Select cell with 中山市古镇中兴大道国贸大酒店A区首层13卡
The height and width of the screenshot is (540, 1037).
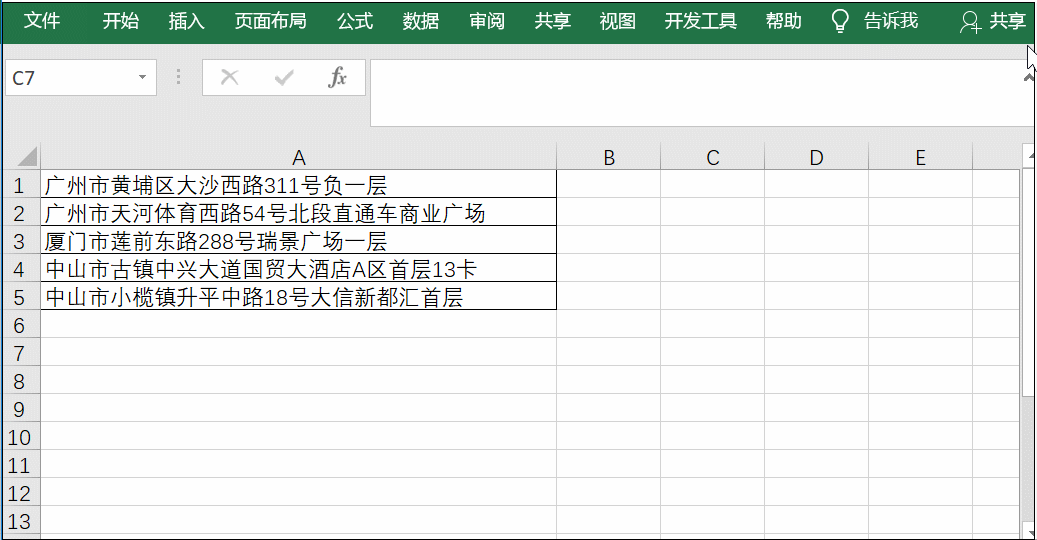(x=298, y=269)
